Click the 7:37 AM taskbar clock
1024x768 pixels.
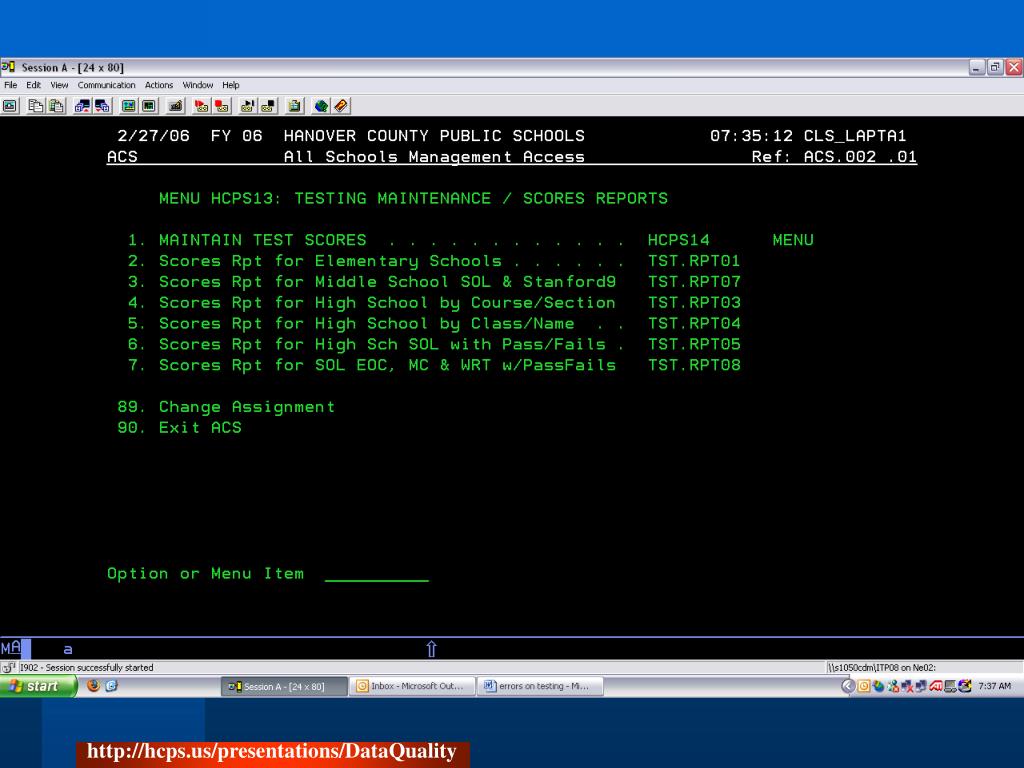click(994, 686)
